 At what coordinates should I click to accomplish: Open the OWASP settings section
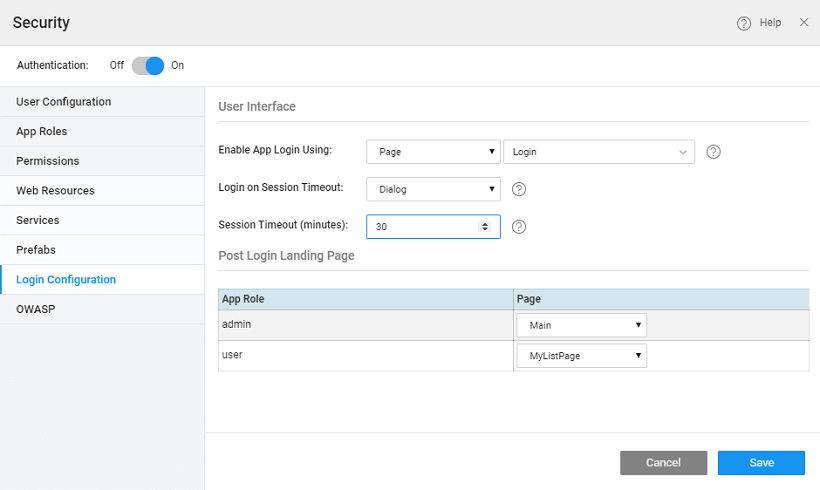36,310
